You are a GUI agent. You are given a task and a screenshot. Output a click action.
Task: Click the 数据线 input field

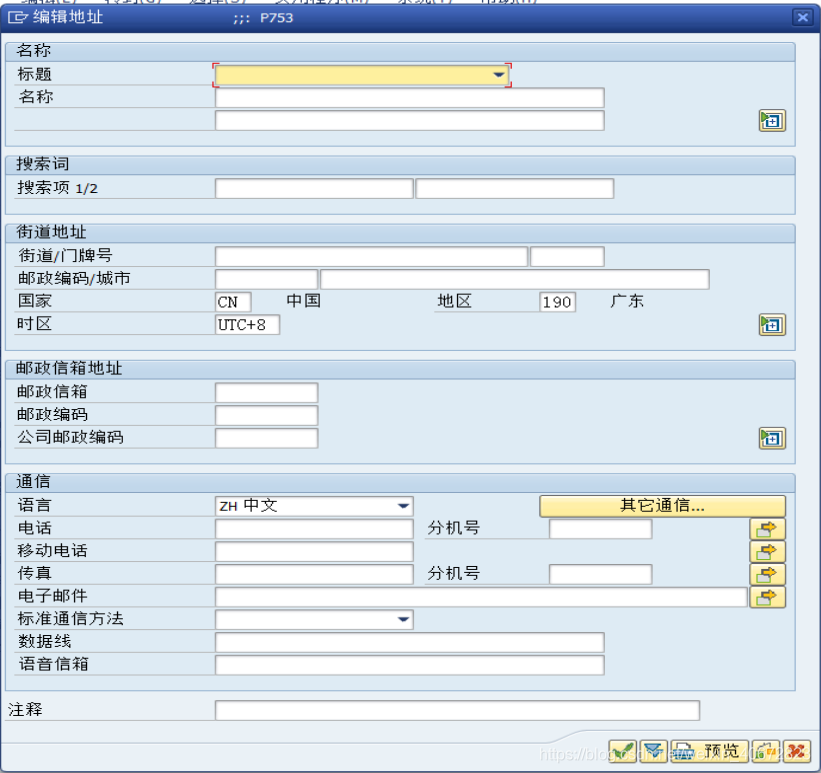pos(409,643)
